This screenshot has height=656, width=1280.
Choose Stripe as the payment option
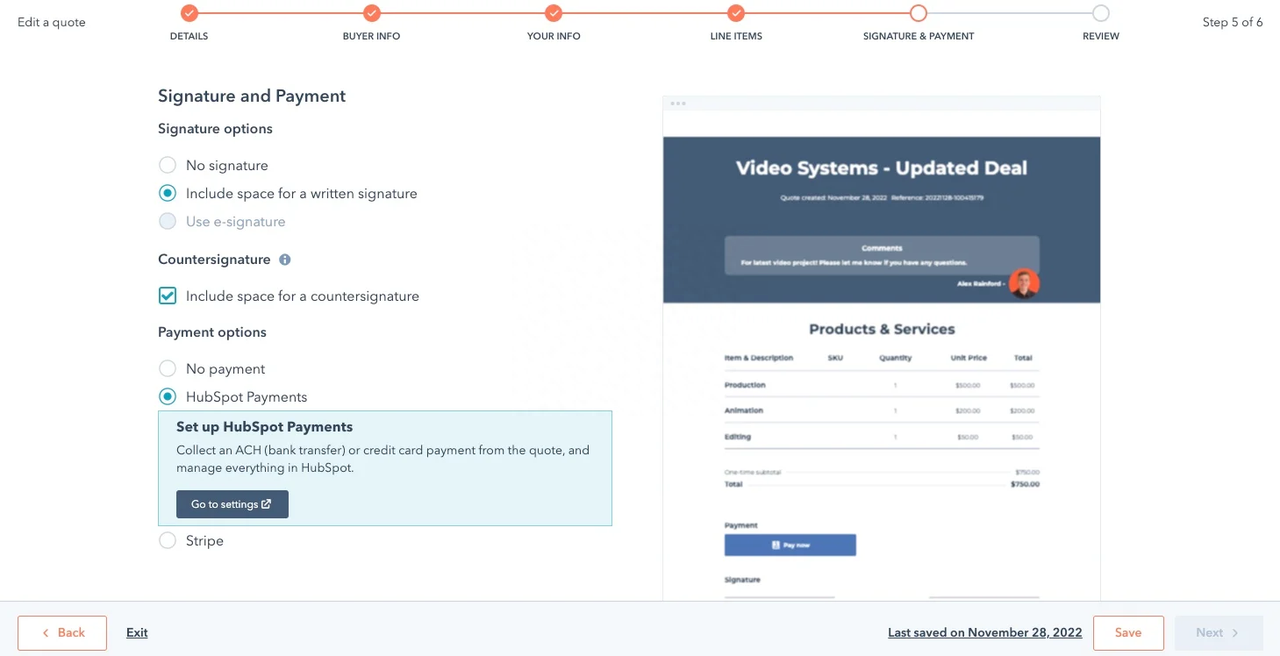coord(167,540)
